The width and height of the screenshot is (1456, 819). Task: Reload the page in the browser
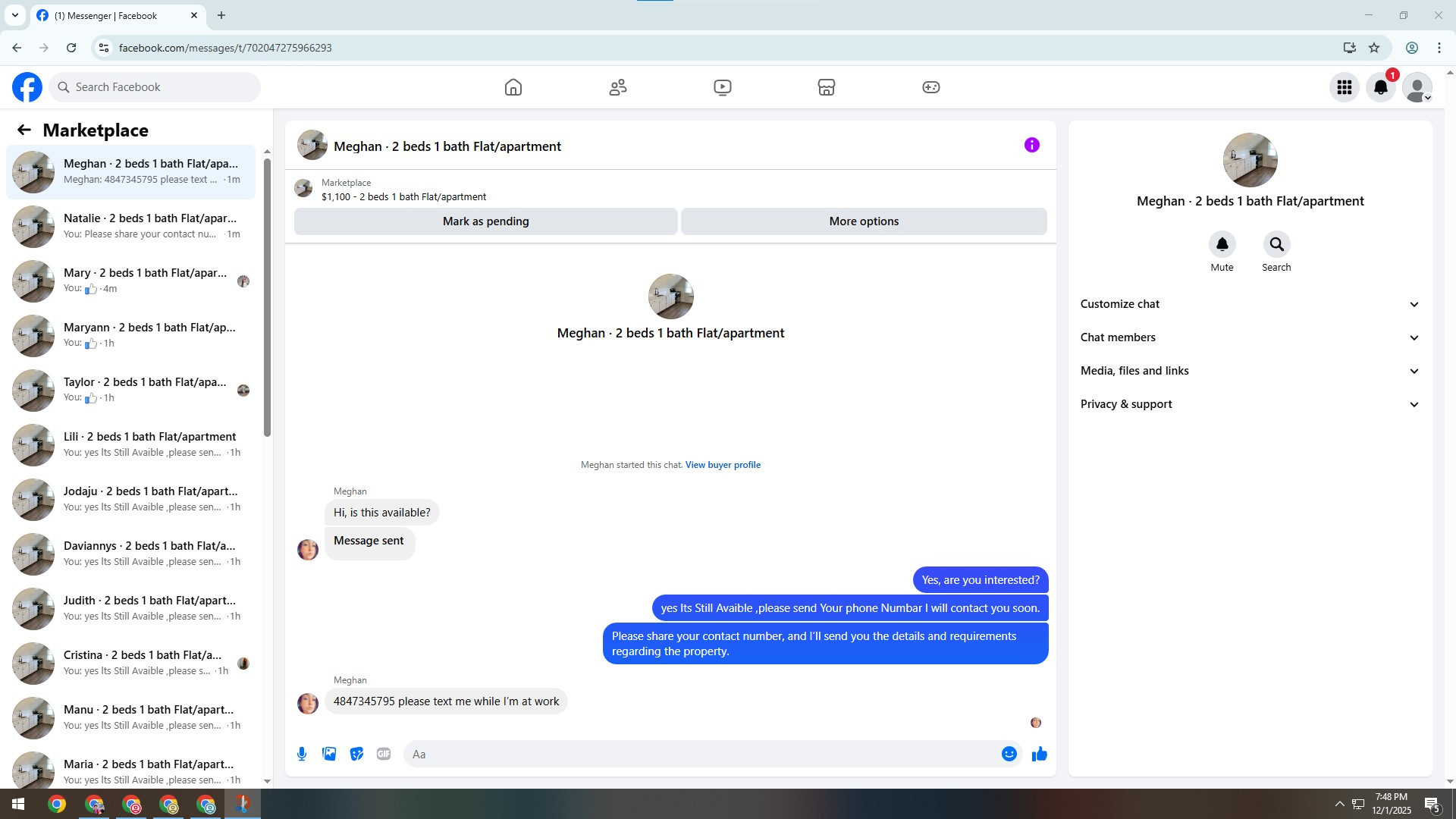[x=71, y=48]
